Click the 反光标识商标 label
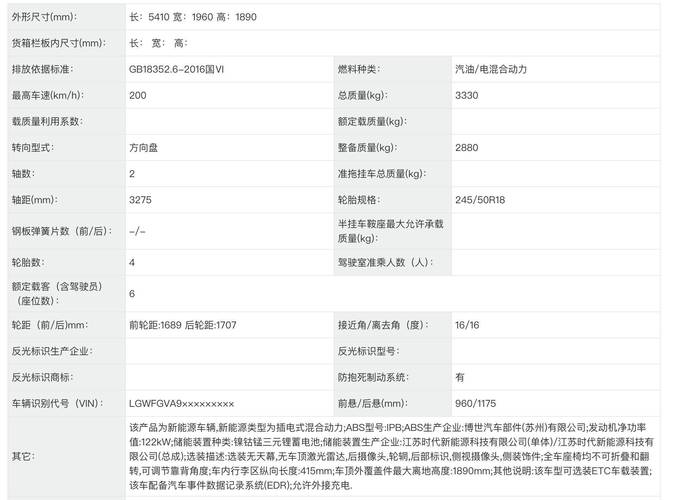 pos(43,377)
